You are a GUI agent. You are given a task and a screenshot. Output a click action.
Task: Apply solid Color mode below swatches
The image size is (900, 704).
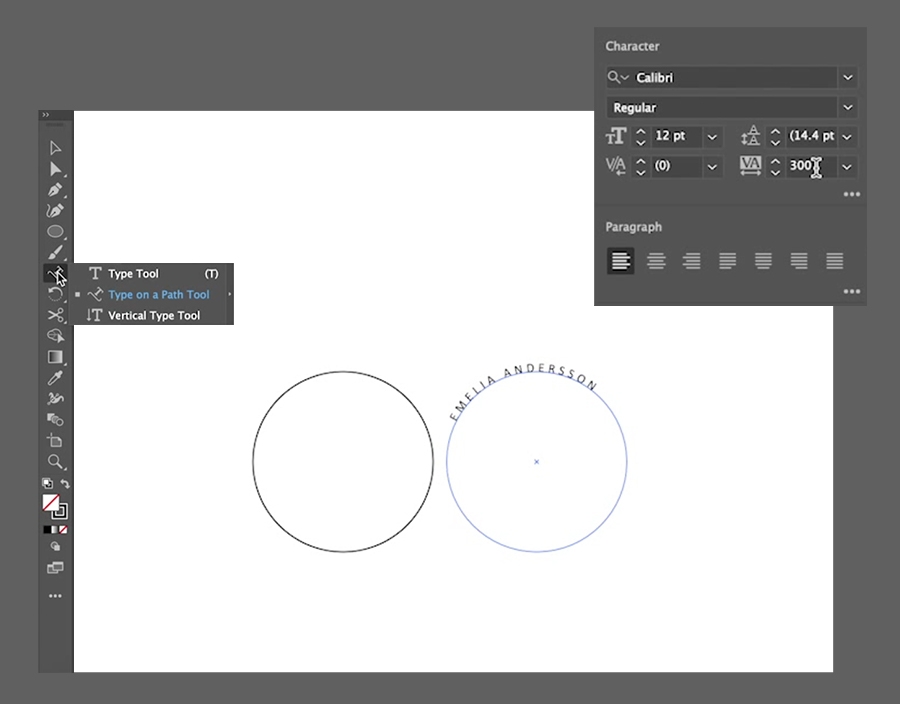point(47,530)
